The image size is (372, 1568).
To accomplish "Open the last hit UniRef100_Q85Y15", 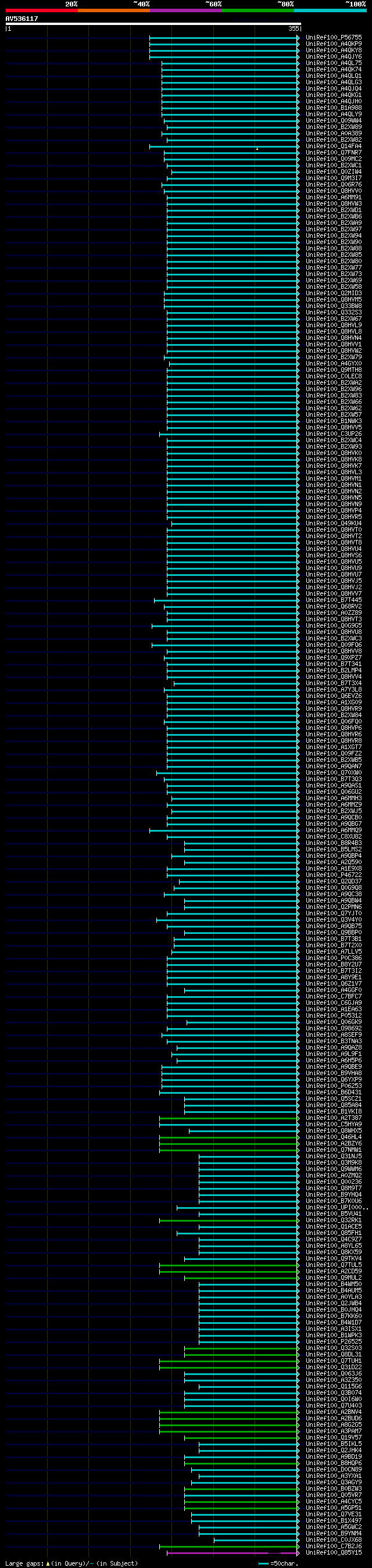I will click(334, 1553).
